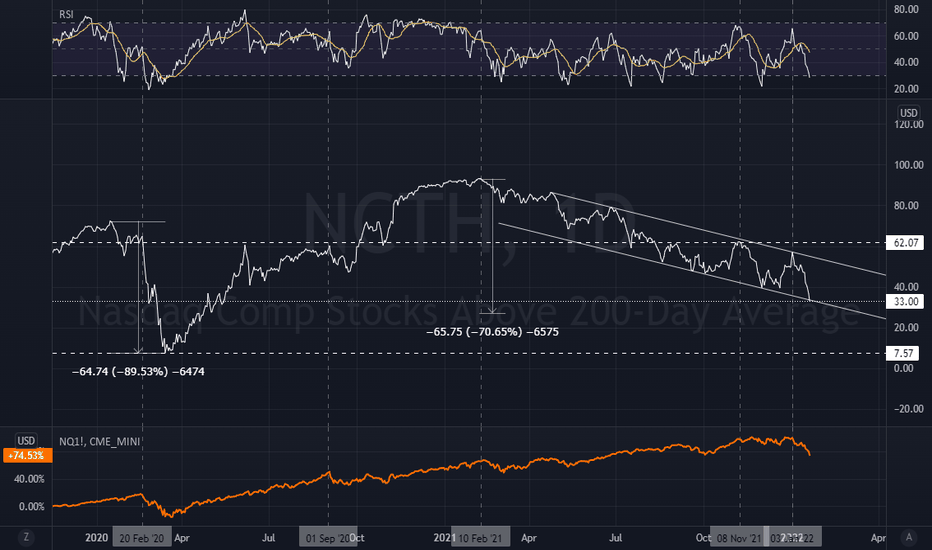Screen dimensions: 932x550
Task: Click the 2020 year label on time axis
Action: (x=96, y=538)
